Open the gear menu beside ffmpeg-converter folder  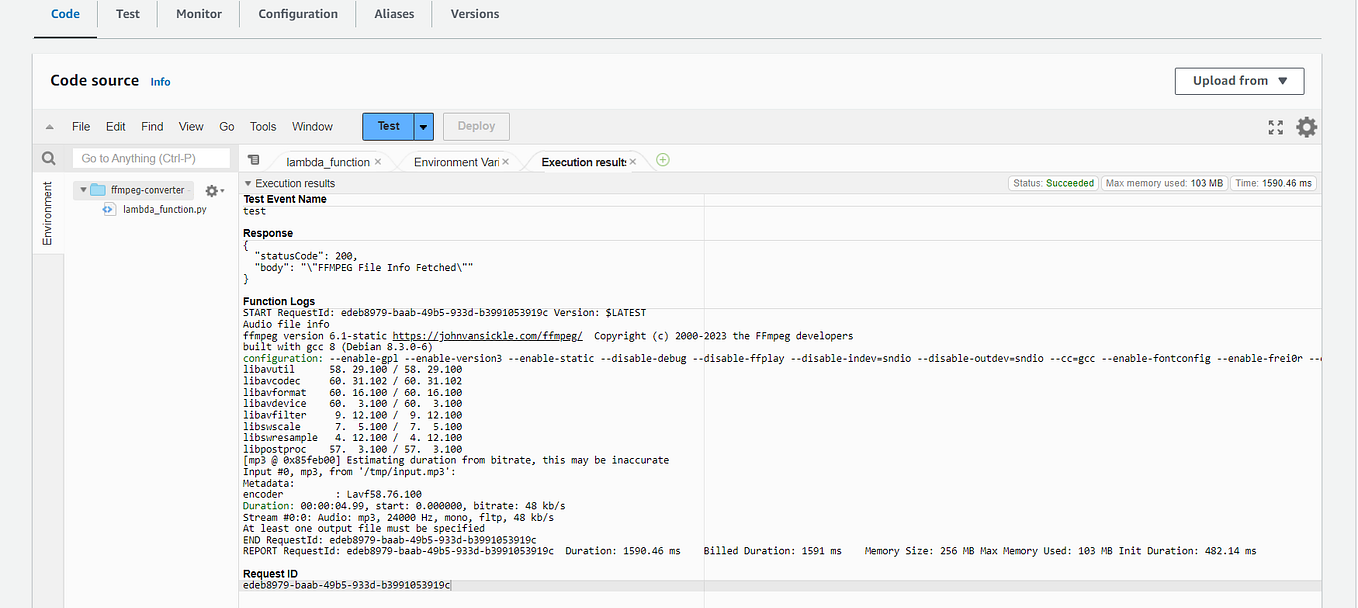[213, 190]
